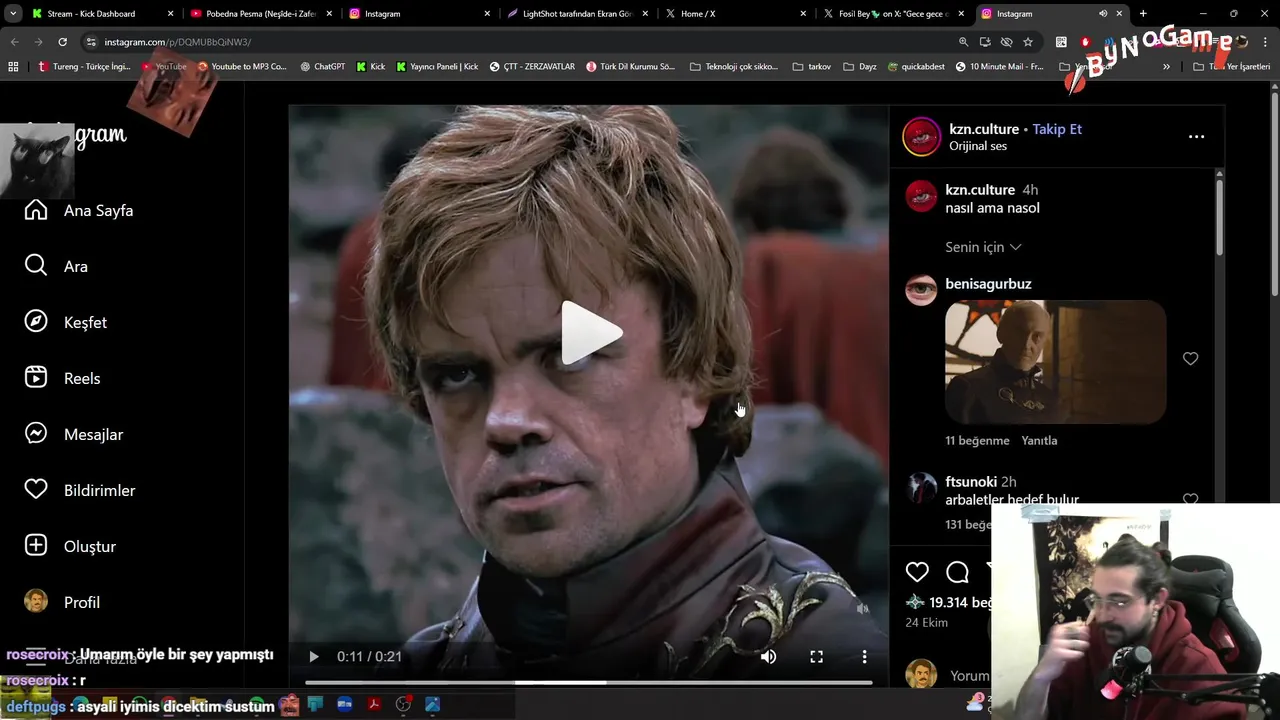This screenshot has height=720, width=1280.
Task: Click the comment bubble icon under post
Action: point(957,571)
